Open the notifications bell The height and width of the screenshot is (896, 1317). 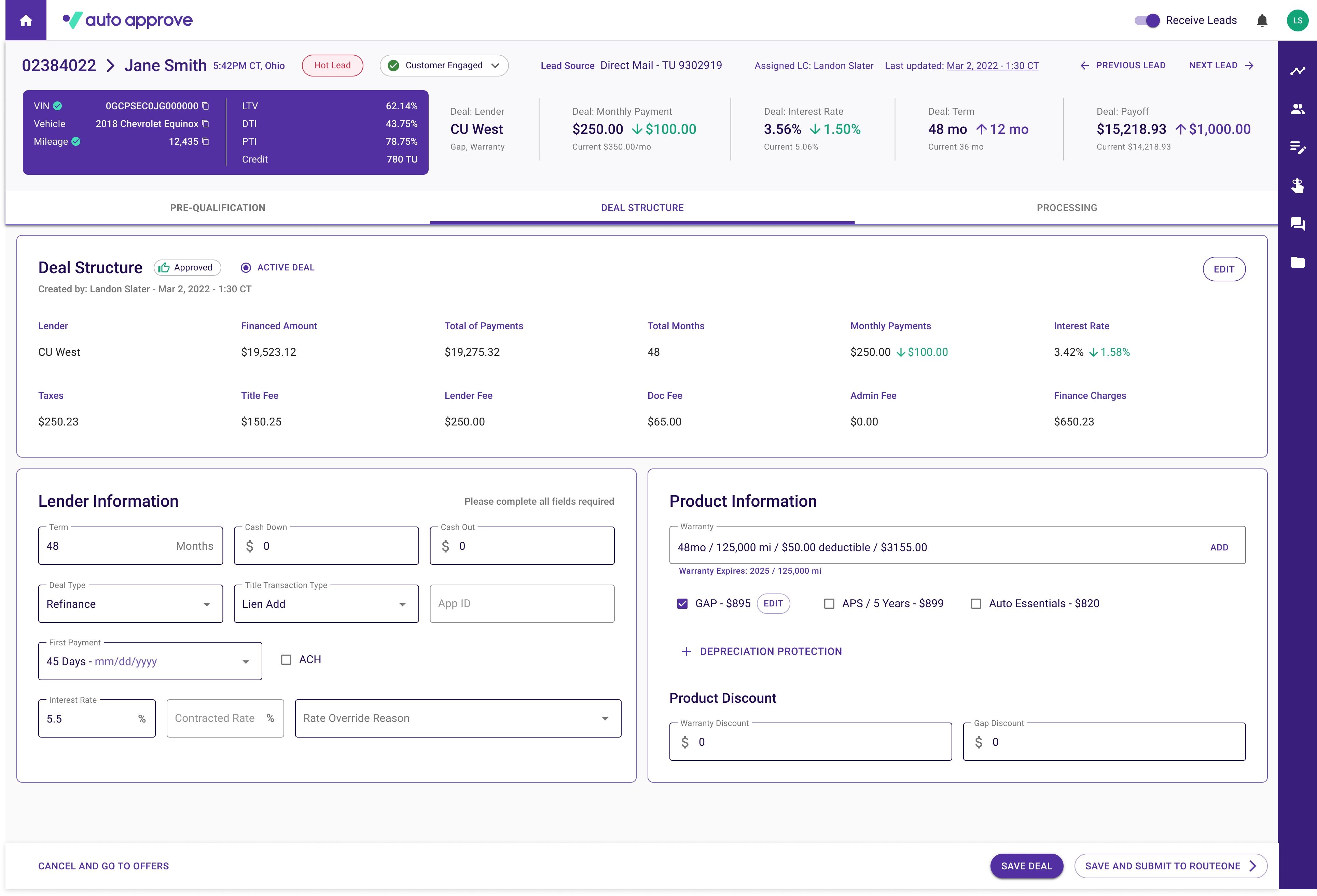pyautogui.click(x=1262, y=21)
